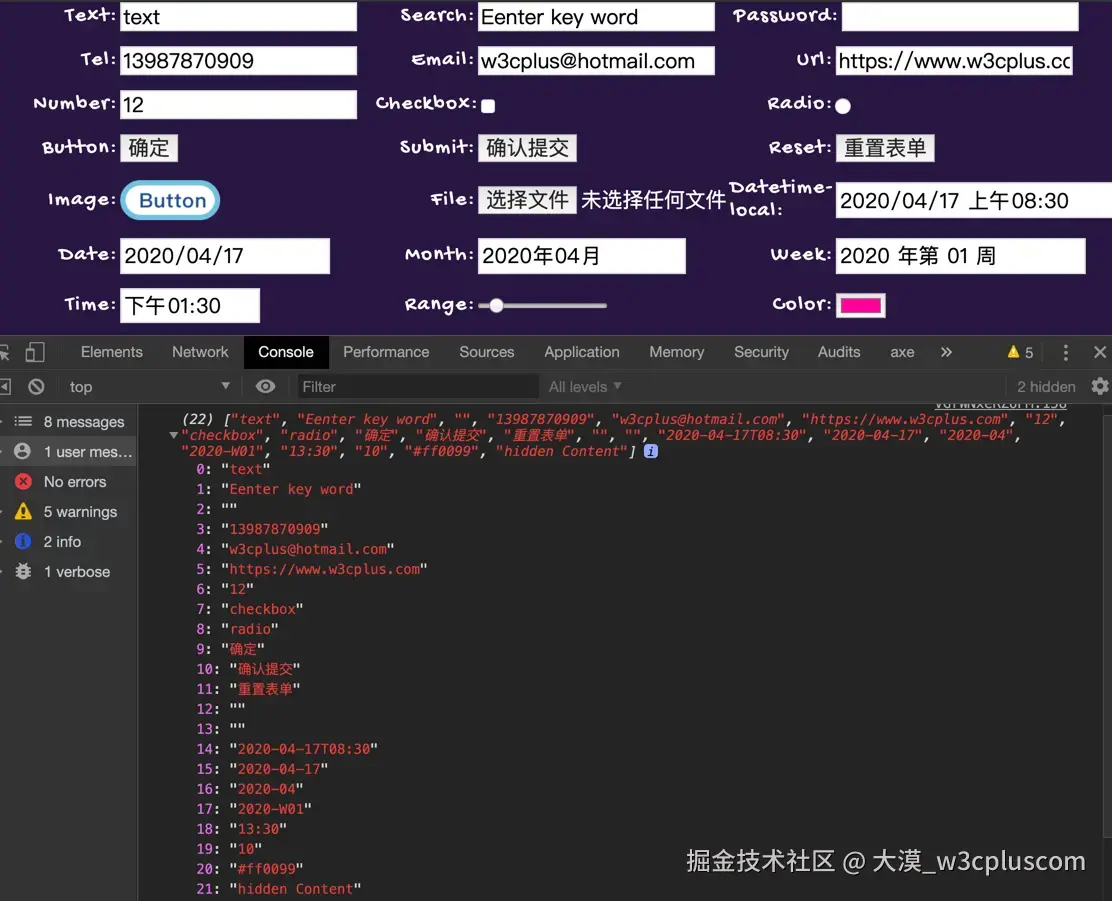Open the pink Color swatch picker
Viewport: 1112px width, 901px height.
[860, 305]
